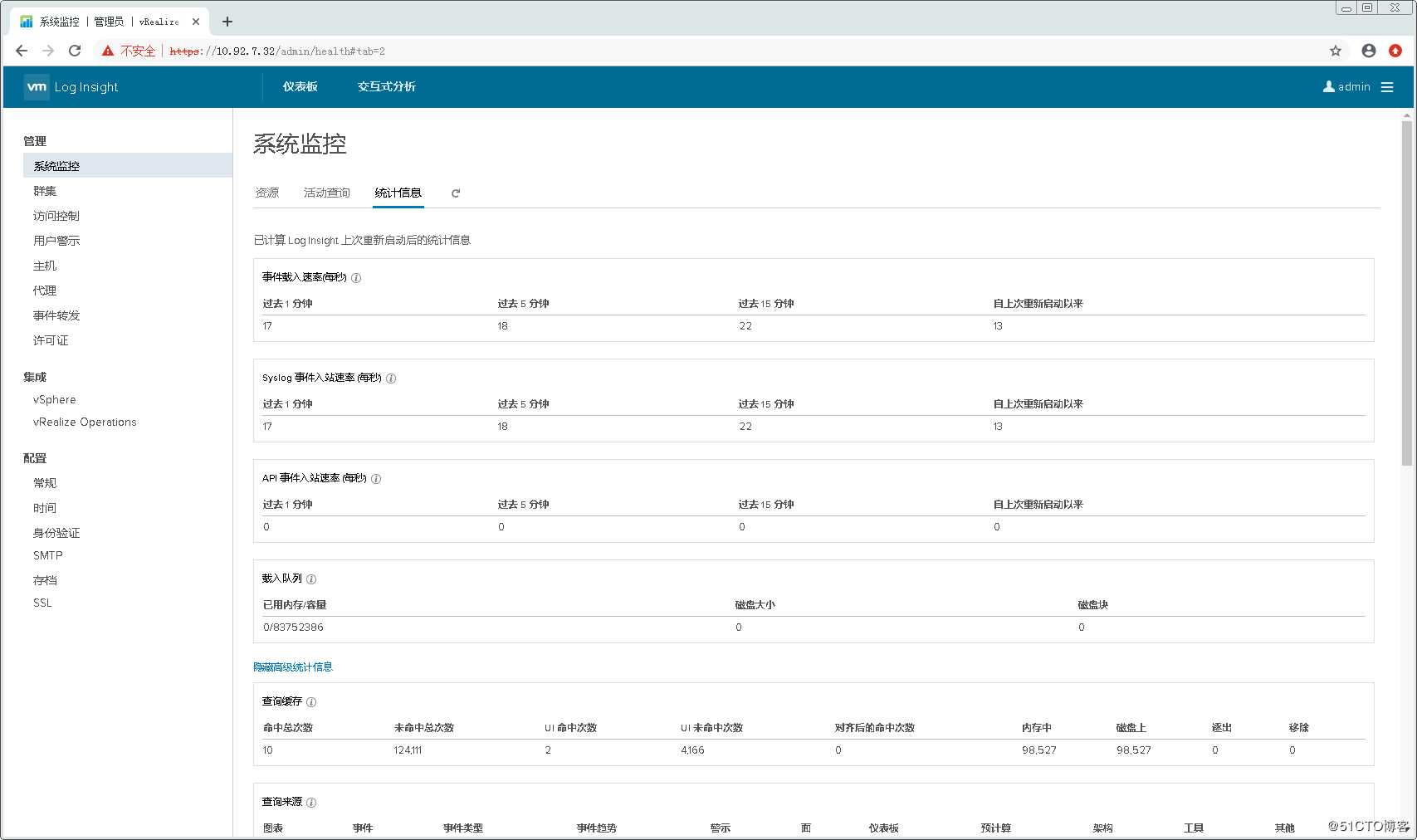Click 已用内存/容量 column header
Image resolution: width=1417 pixels, height=840 pixels.
(295, 605)
